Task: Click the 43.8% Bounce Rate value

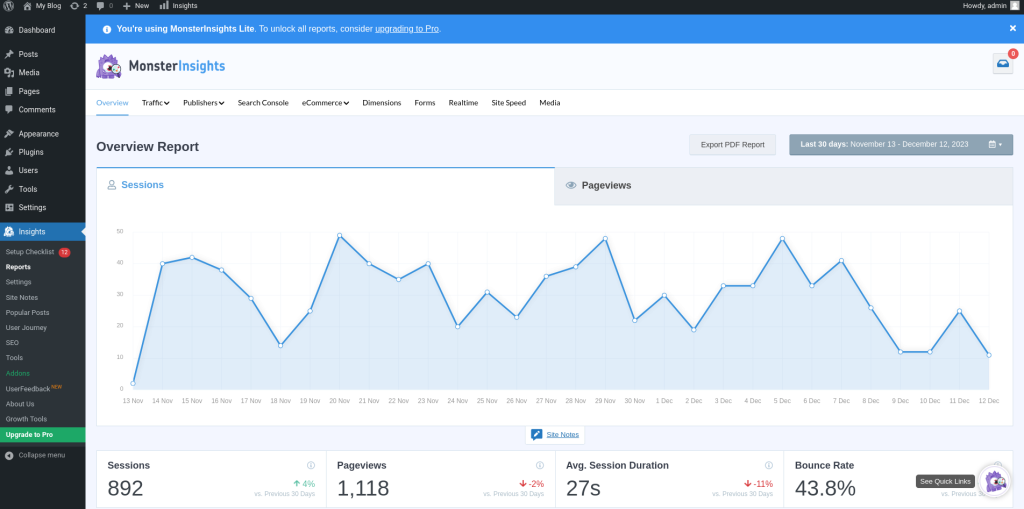Action: point(825,488)
